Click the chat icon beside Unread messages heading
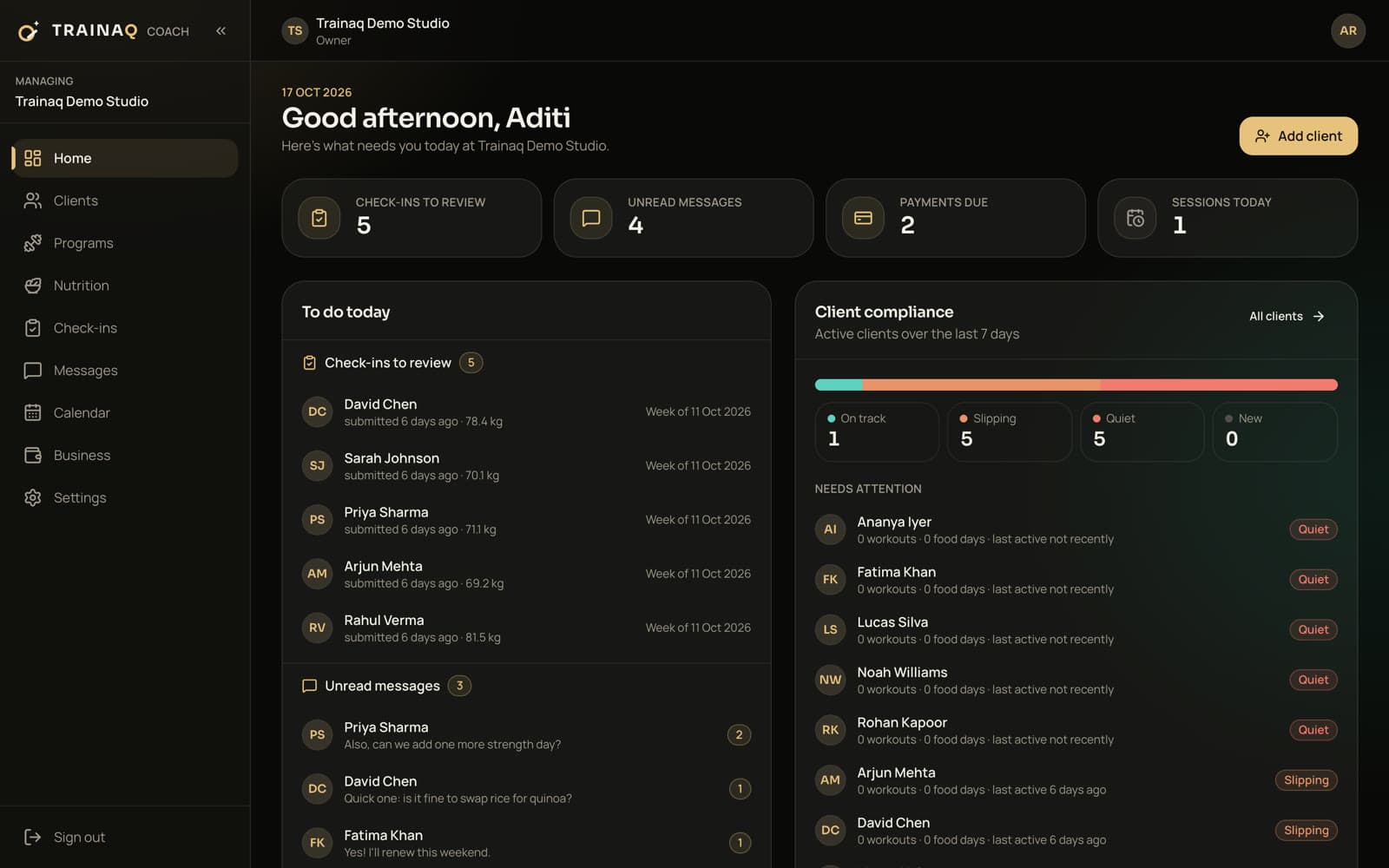Viewport: 1389px width, 868px height. [x=309, y=686]
